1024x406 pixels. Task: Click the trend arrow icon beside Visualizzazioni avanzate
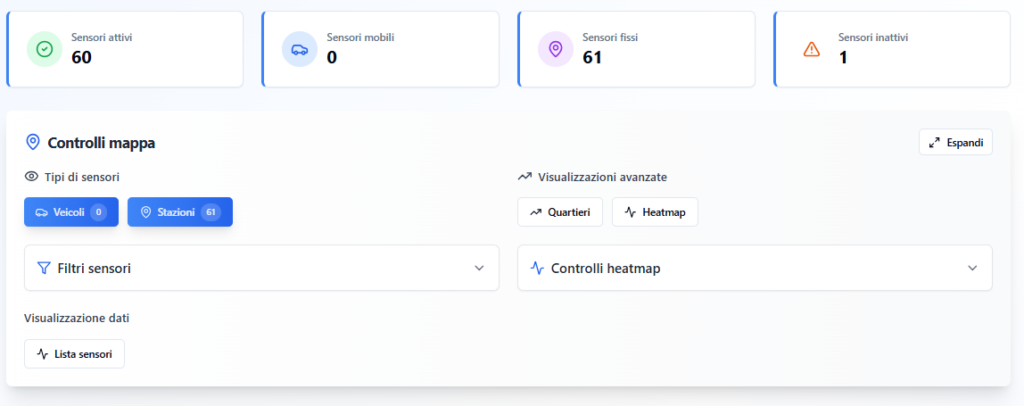pyautogui.click(x=524, y=176)
